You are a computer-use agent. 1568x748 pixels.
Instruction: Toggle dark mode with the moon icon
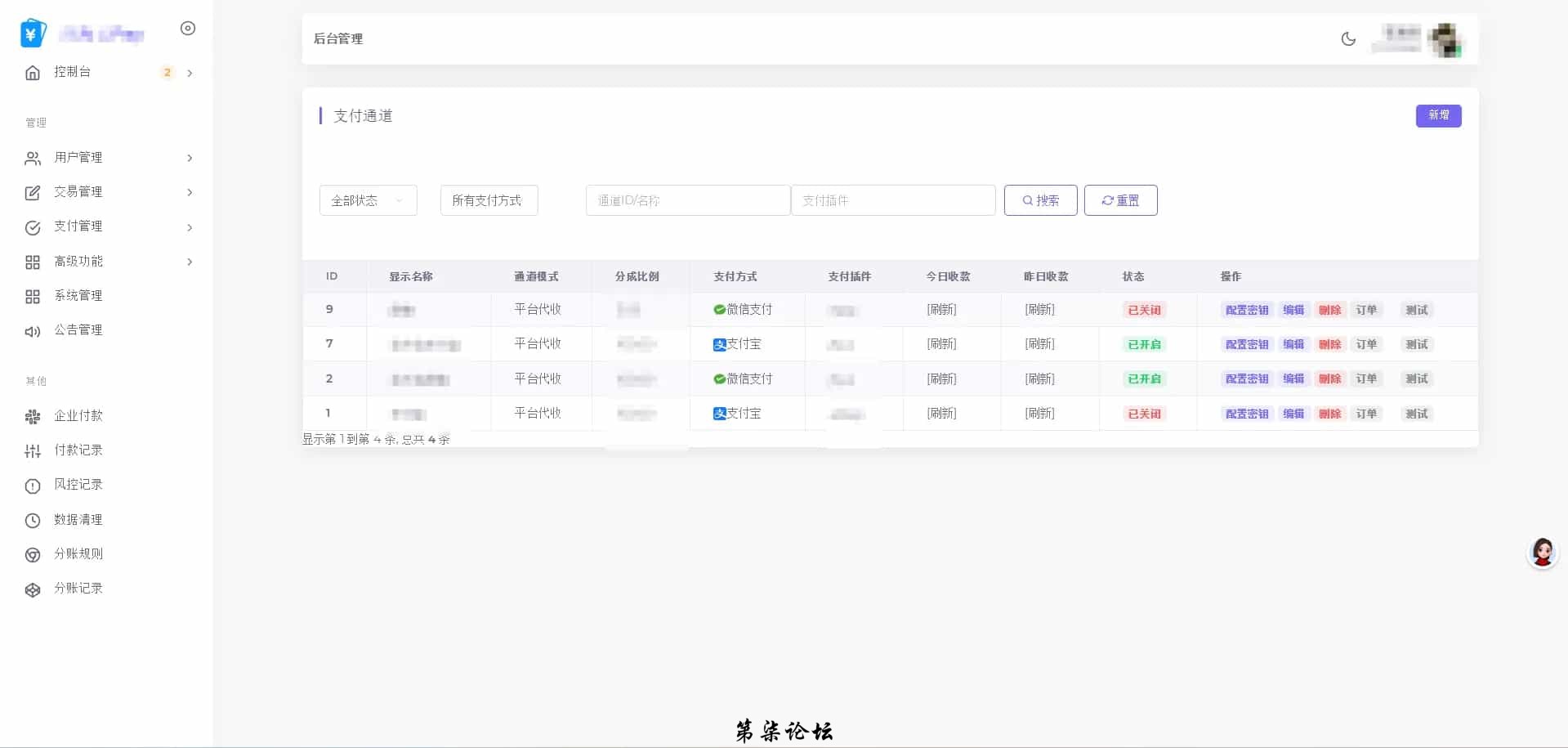point(1348,38)
